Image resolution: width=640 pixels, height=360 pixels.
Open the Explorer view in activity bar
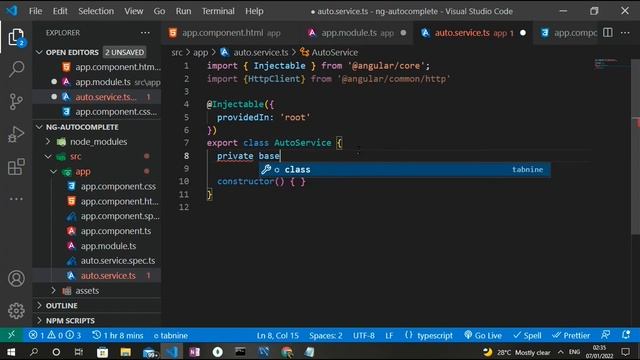pyautogui.click(x=16, y=37)
